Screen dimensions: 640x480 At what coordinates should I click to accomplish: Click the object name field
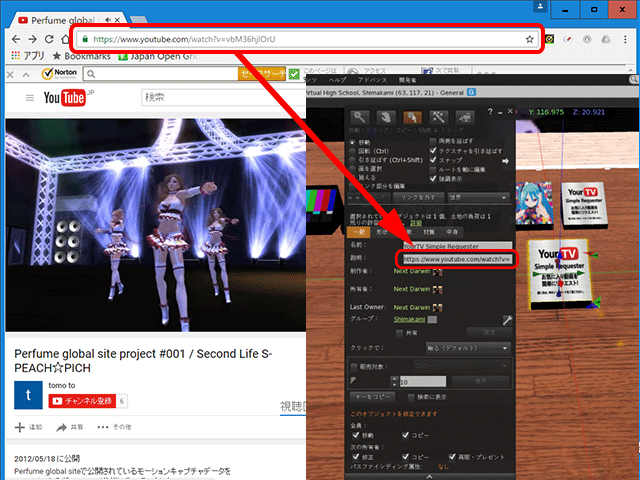457,246
